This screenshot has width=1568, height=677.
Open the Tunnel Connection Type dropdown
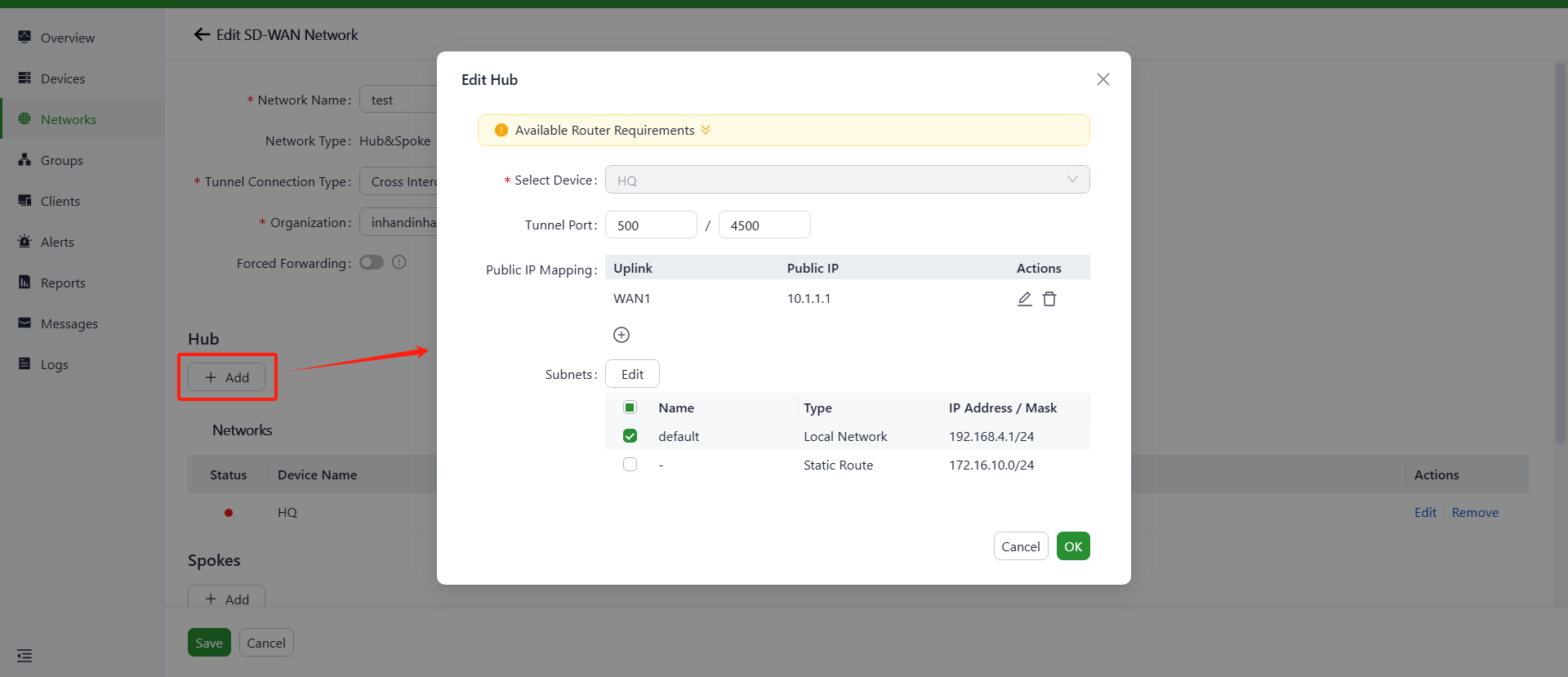[x=399, y=181]
